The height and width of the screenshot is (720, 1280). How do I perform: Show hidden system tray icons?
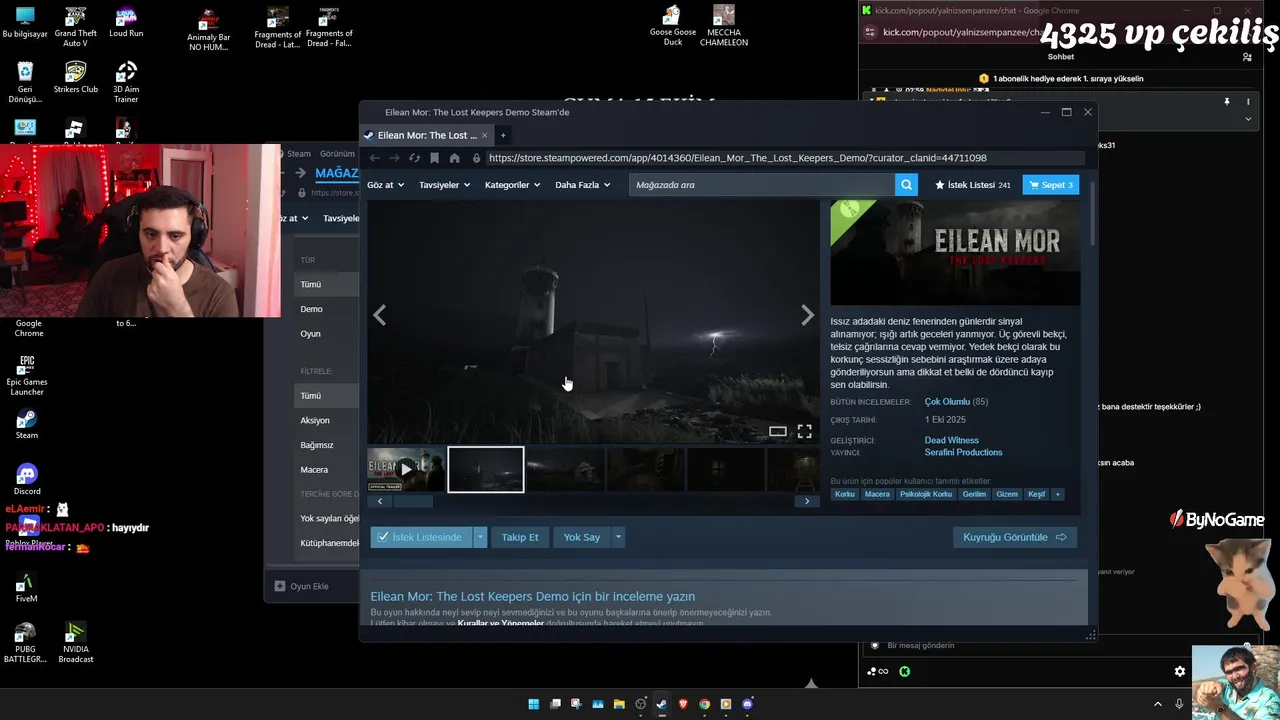tap(1158, 704)
